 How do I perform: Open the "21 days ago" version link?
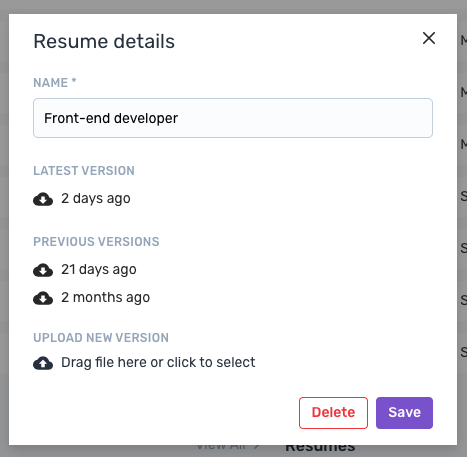coord(99,269)
